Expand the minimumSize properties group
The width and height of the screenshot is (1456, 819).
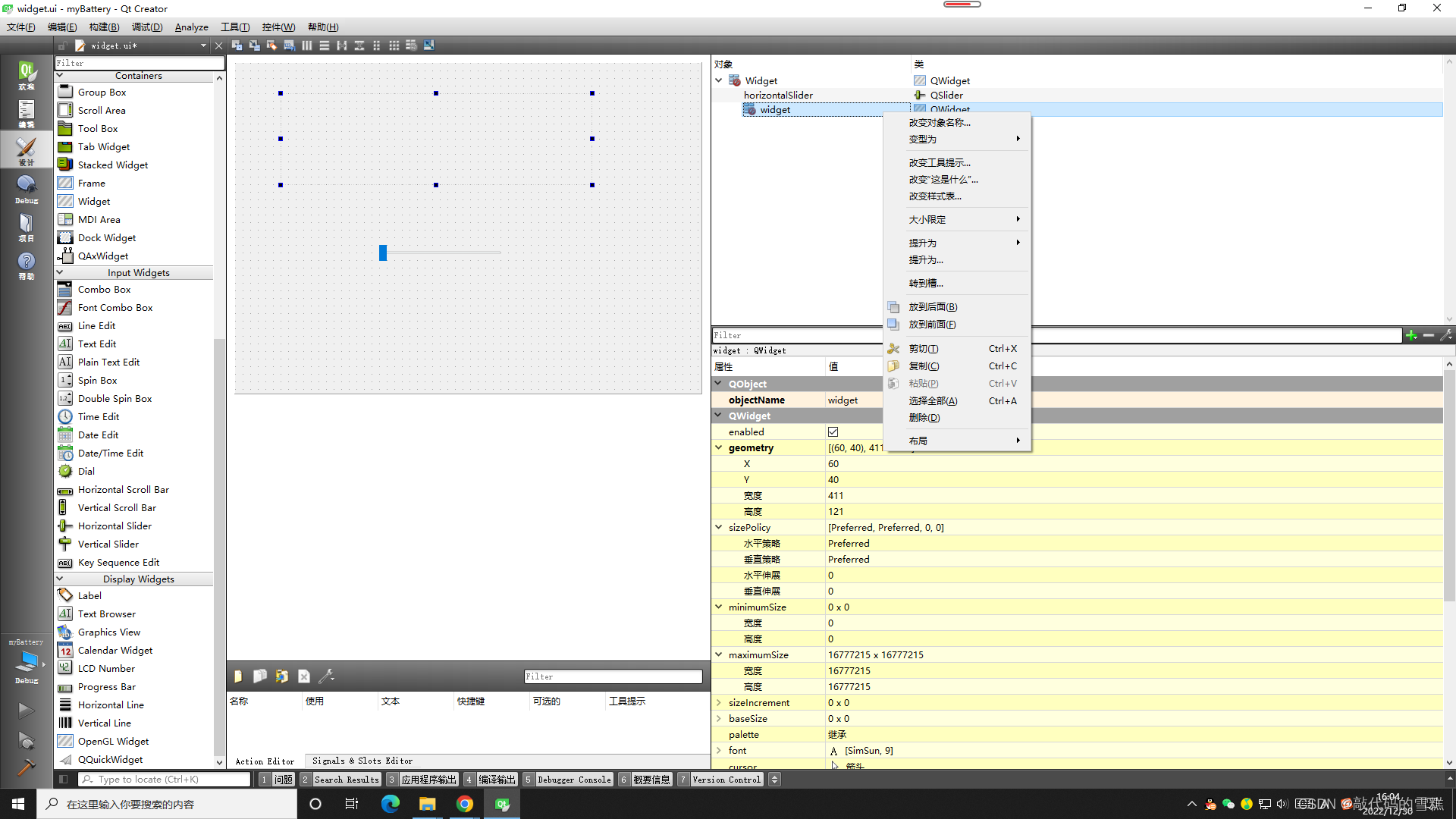click(718, 607)
